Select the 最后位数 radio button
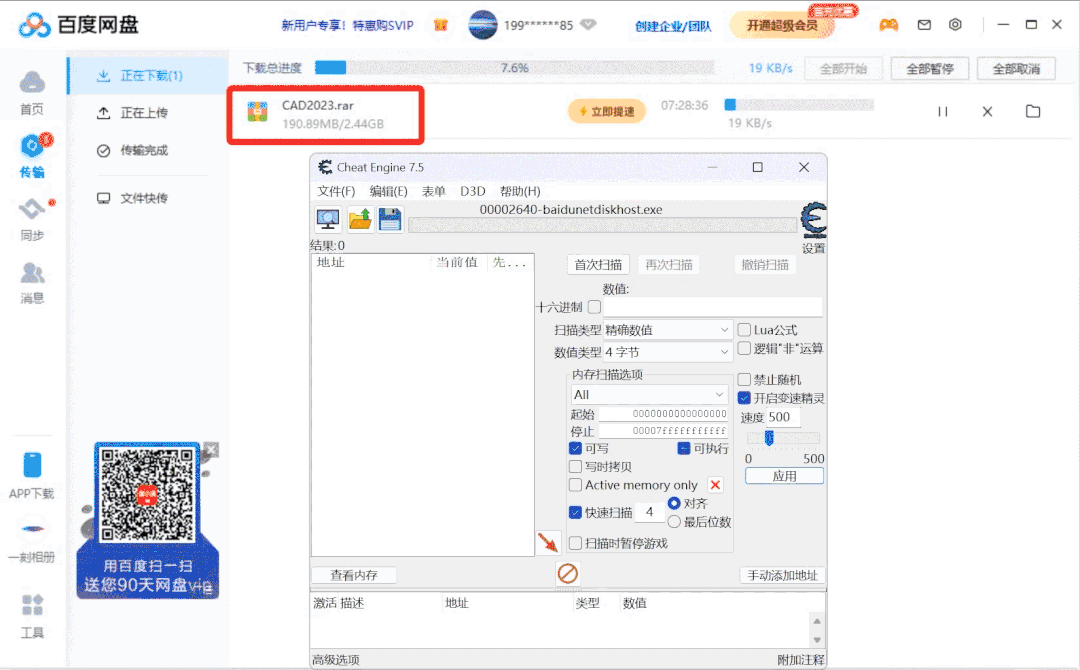The image size is (1080, 670). (674, 521)
